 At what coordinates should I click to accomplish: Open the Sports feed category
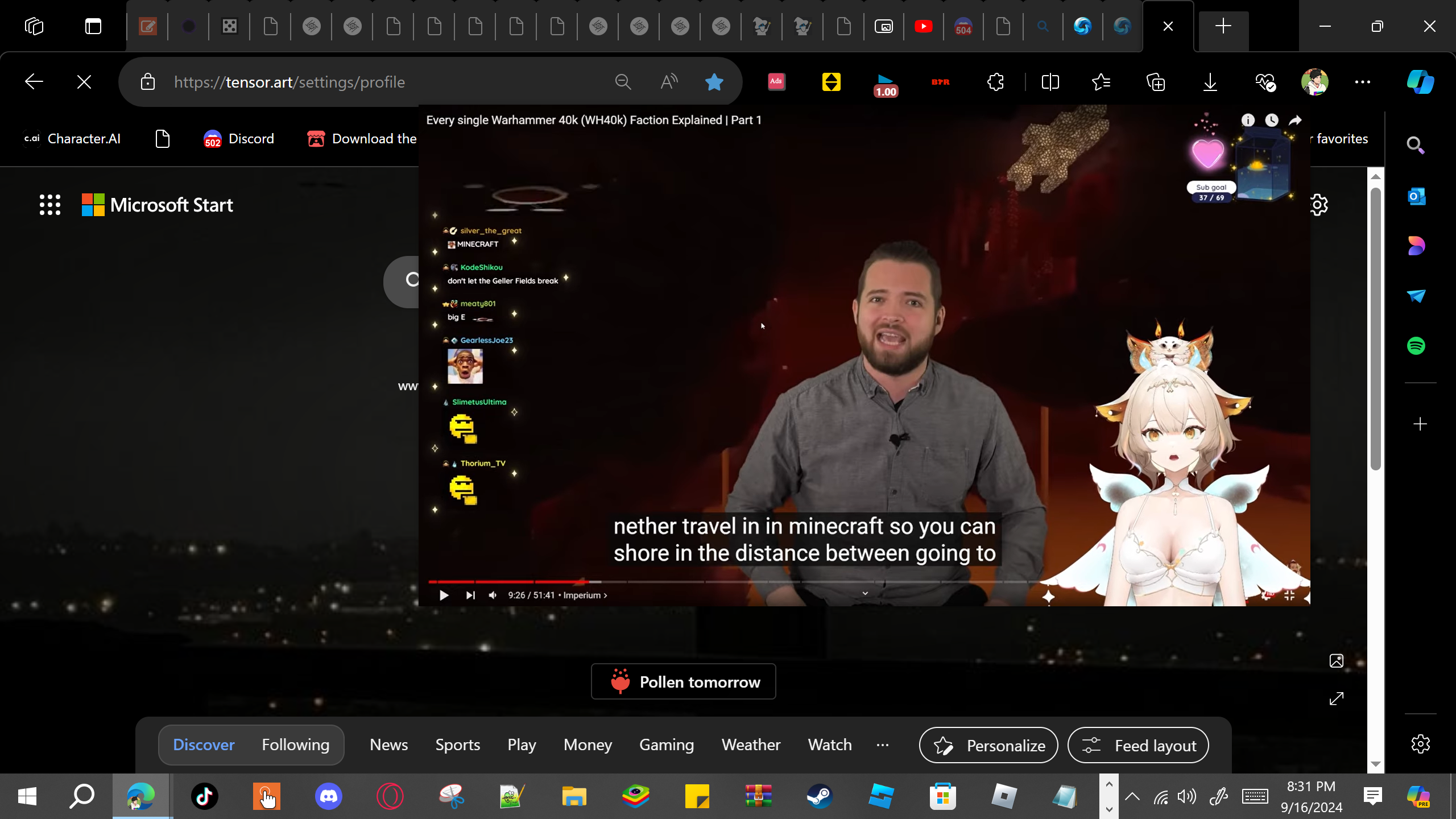pyautogui.click(x=458, y=744)
